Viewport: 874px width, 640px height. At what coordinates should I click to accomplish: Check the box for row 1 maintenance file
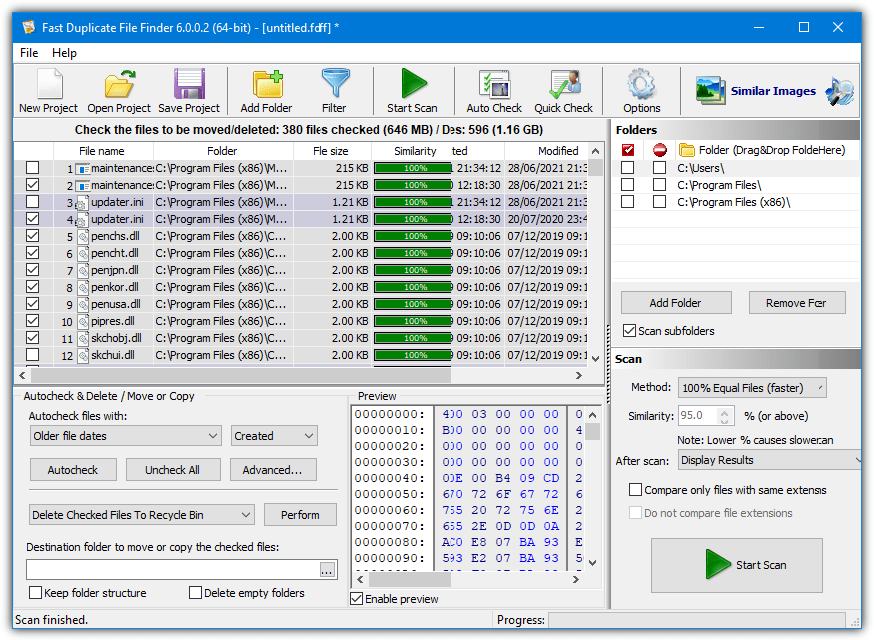coord(33,168)
